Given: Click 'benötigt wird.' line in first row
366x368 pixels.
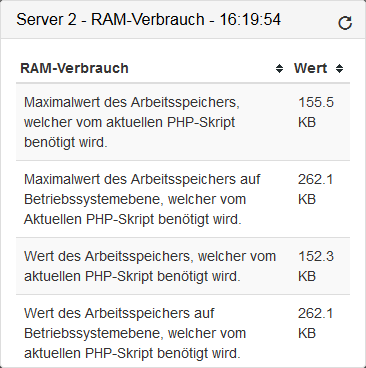Looking at the screenshot, I should (x=66, y=142).
